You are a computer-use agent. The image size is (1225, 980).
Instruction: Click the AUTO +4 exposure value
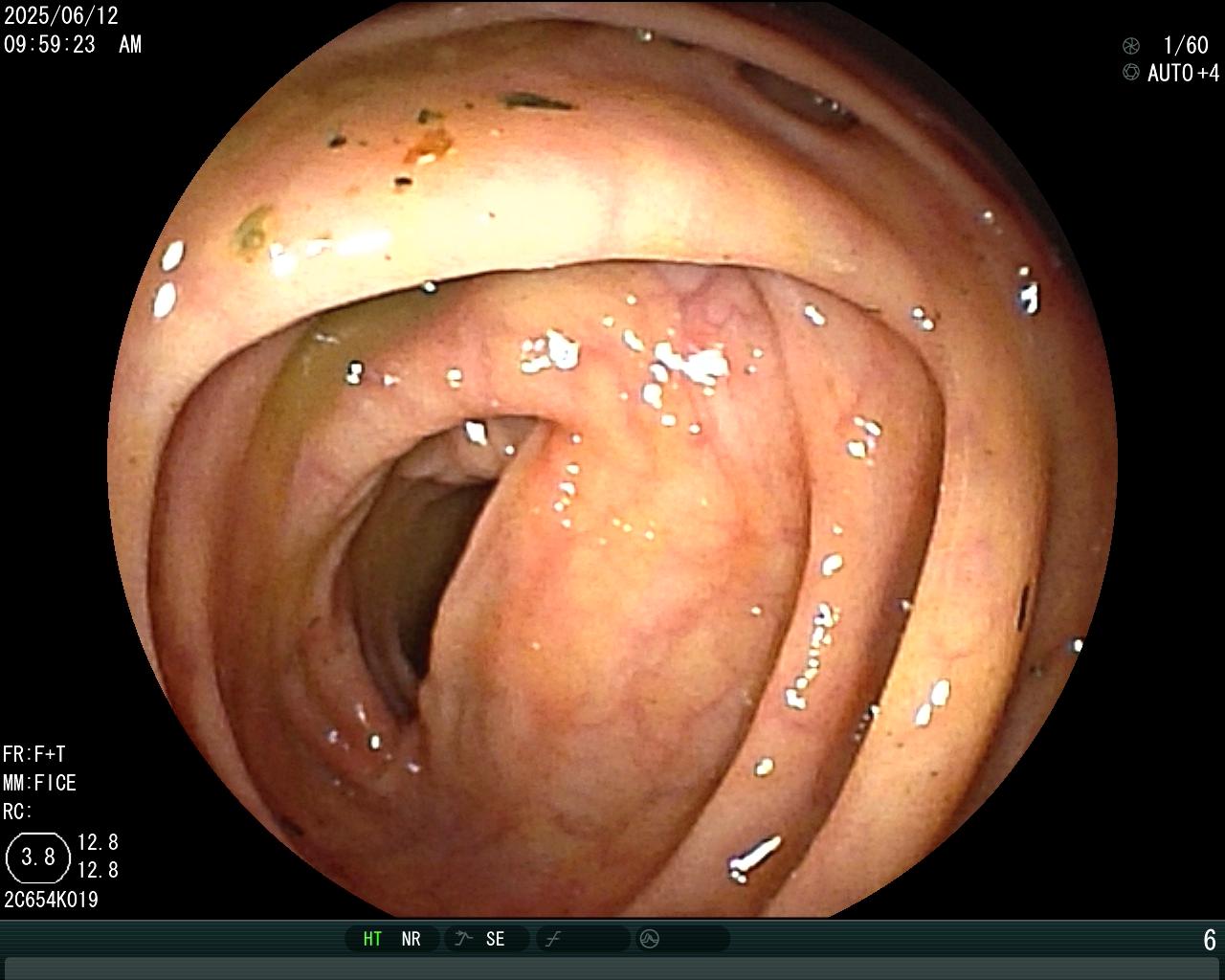pyautogui.click(x=1184, y=73)
